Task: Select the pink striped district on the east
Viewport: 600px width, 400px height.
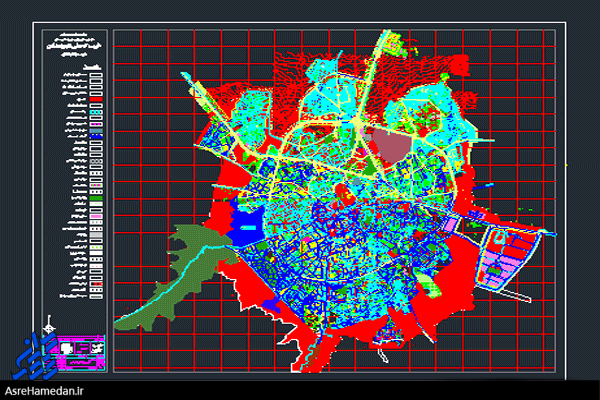Action: tap(507, 262)
